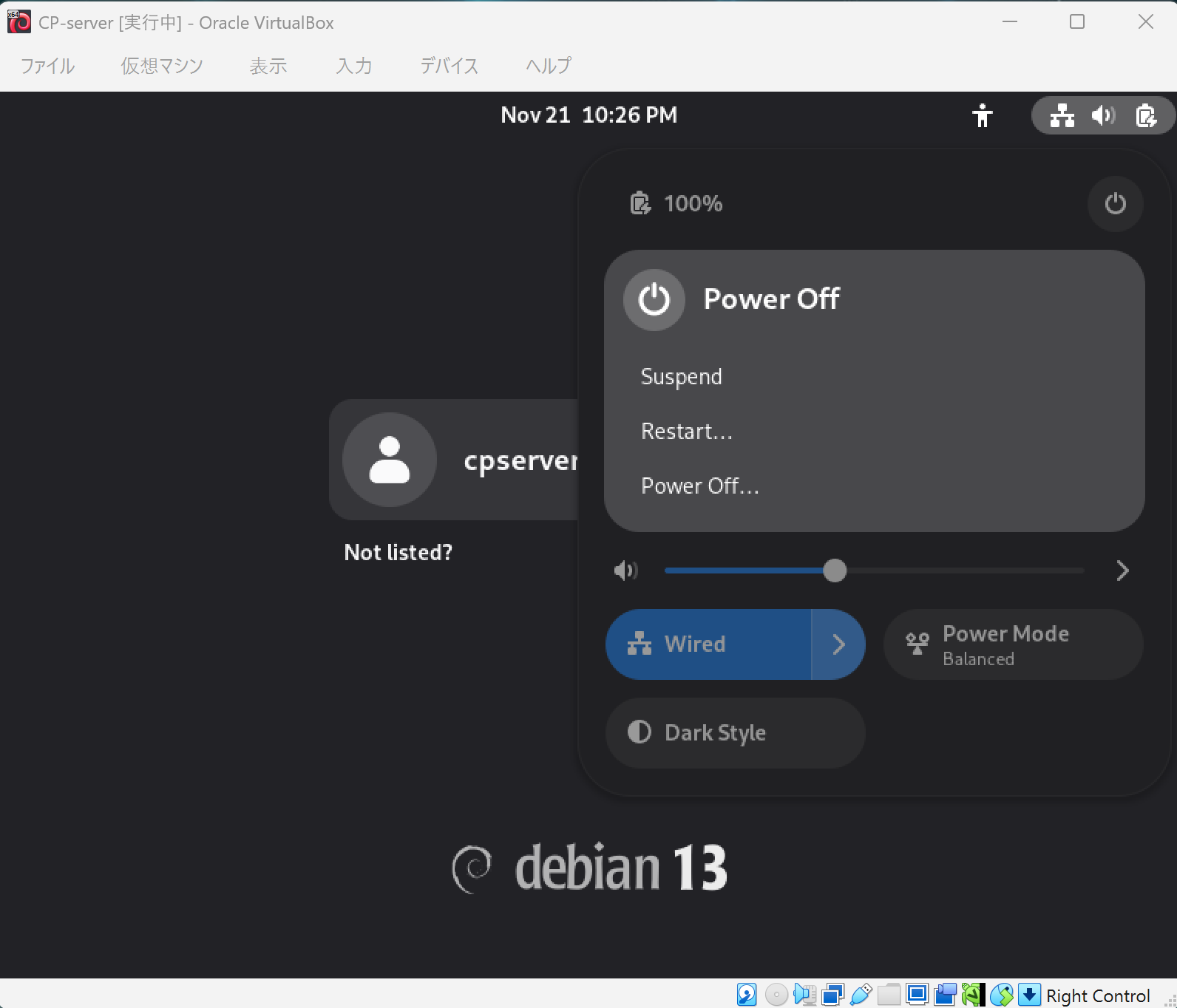Click VirtualBox USB devices status icon

click(x=861, y=995)
